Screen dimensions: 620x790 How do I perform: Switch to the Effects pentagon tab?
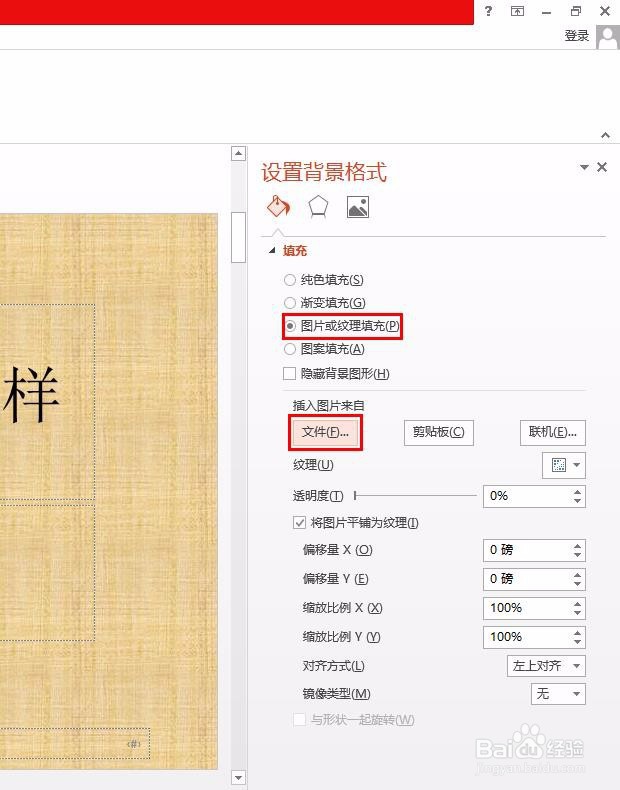(x=318, y=207)
